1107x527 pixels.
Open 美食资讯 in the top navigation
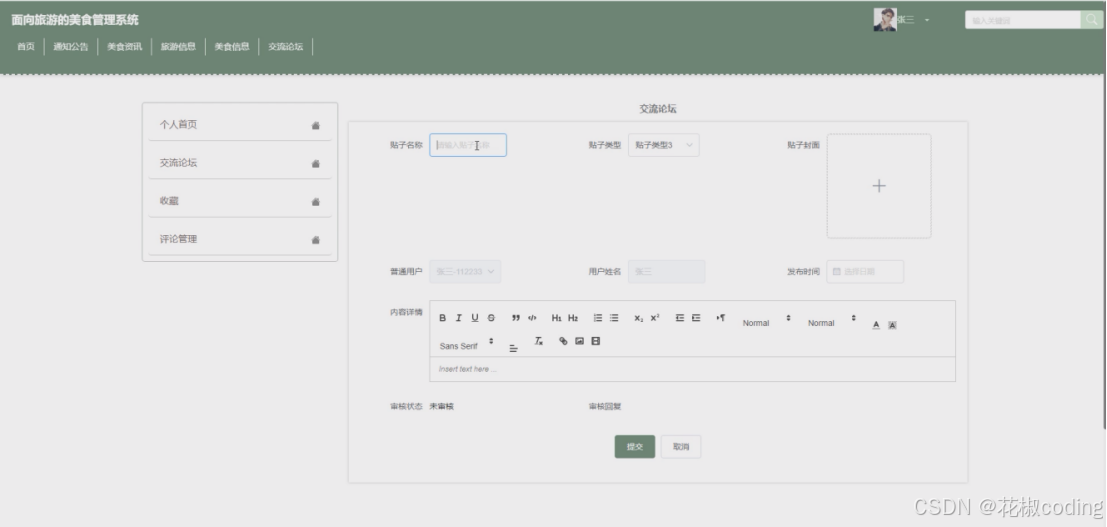tap(124, 47)
